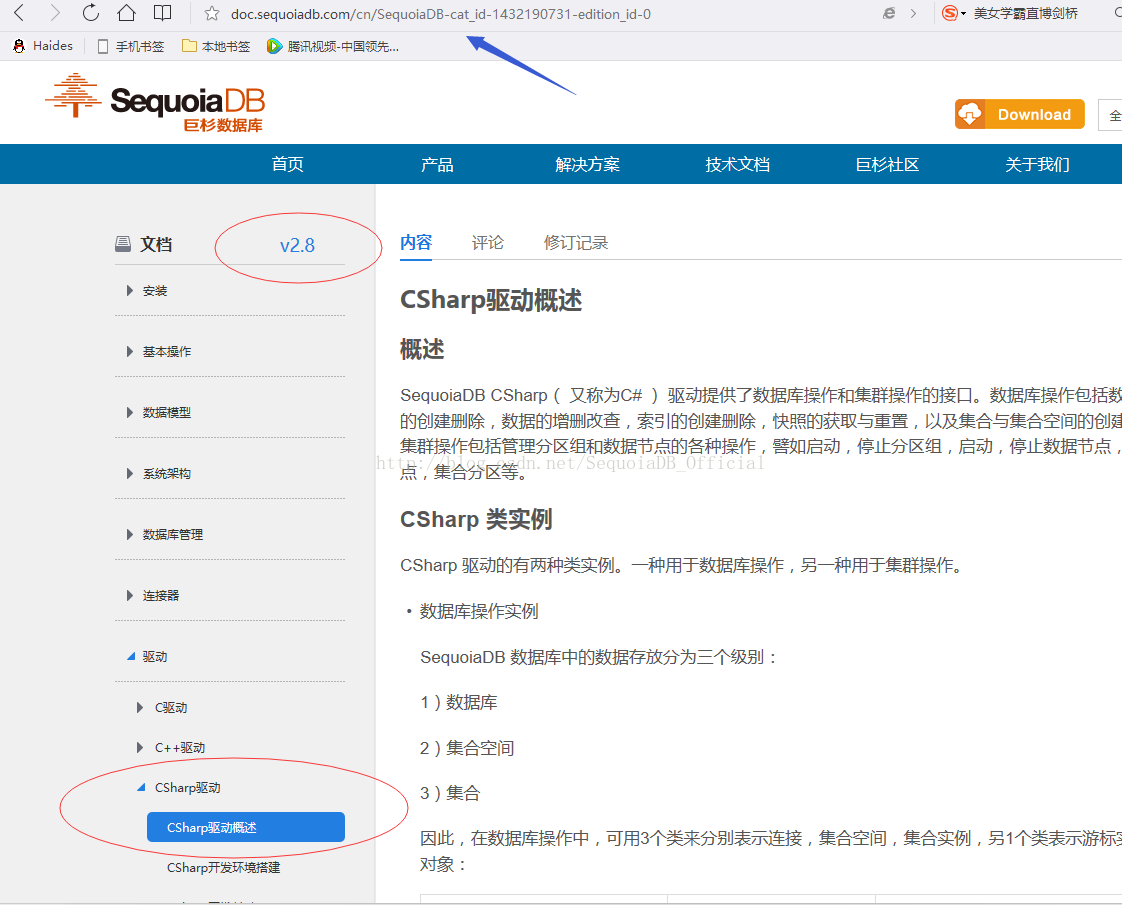Open the reading mode book icon

[163, 12]
